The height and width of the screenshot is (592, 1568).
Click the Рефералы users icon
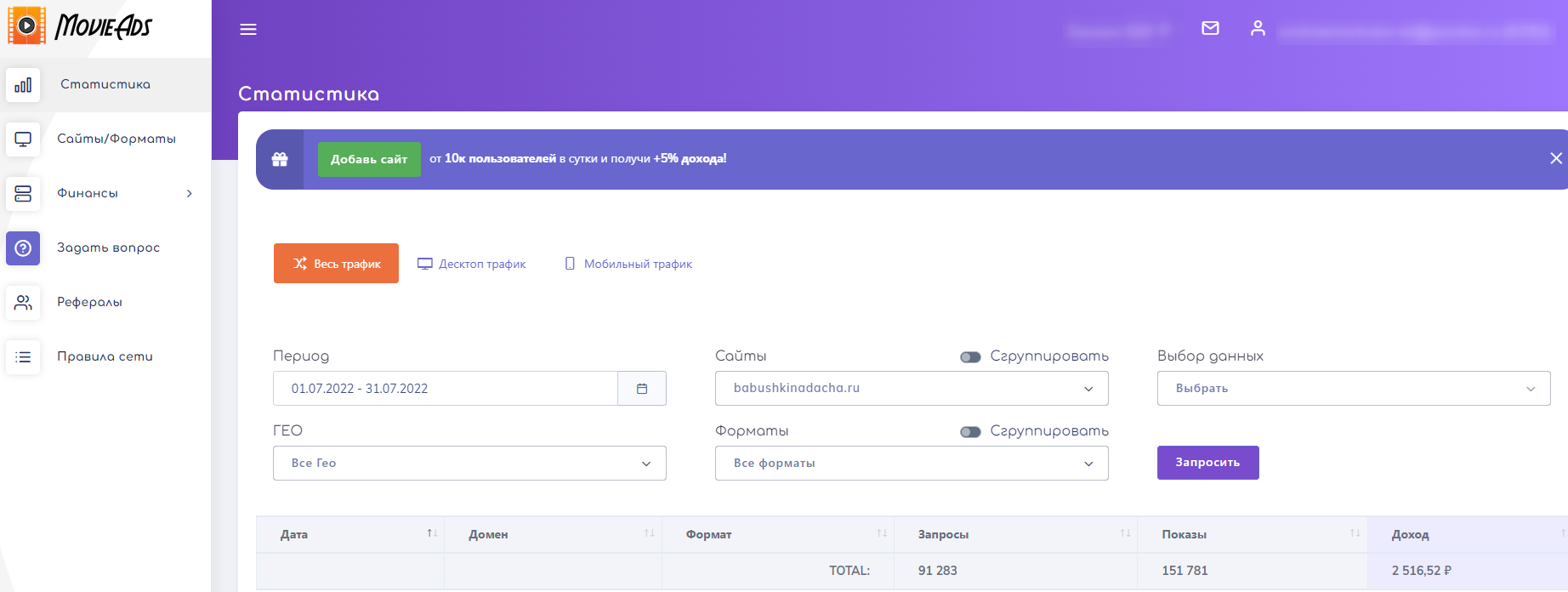pos(23,303)
